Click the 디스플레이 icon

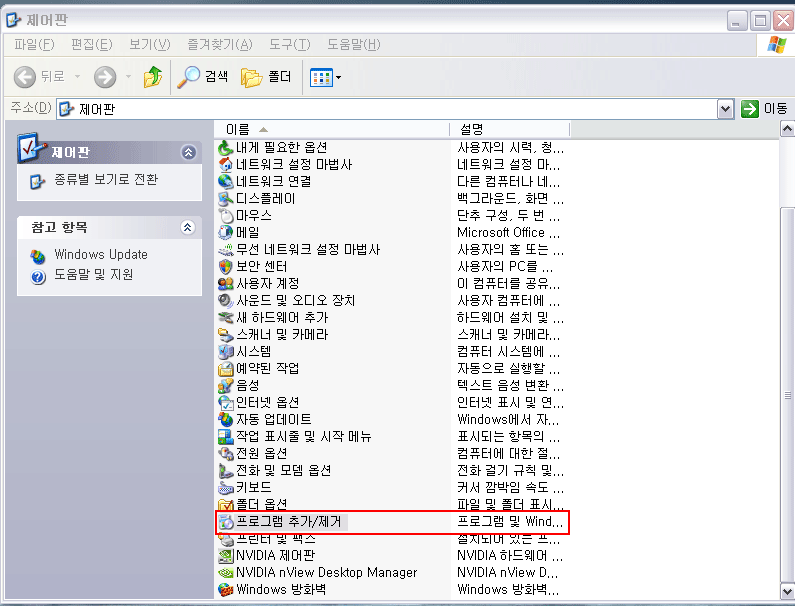[225, 198]
